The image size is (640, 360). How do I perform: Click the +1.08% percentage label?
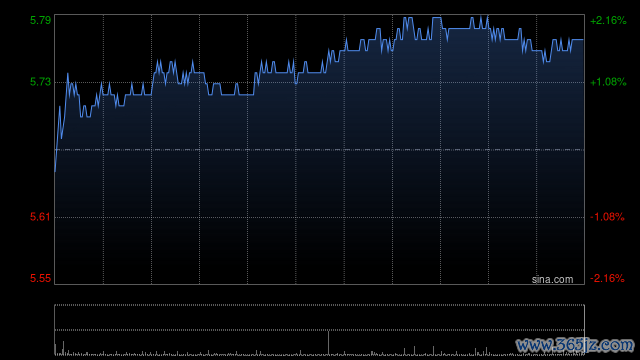pyautogui.click(x=608, y=82)
